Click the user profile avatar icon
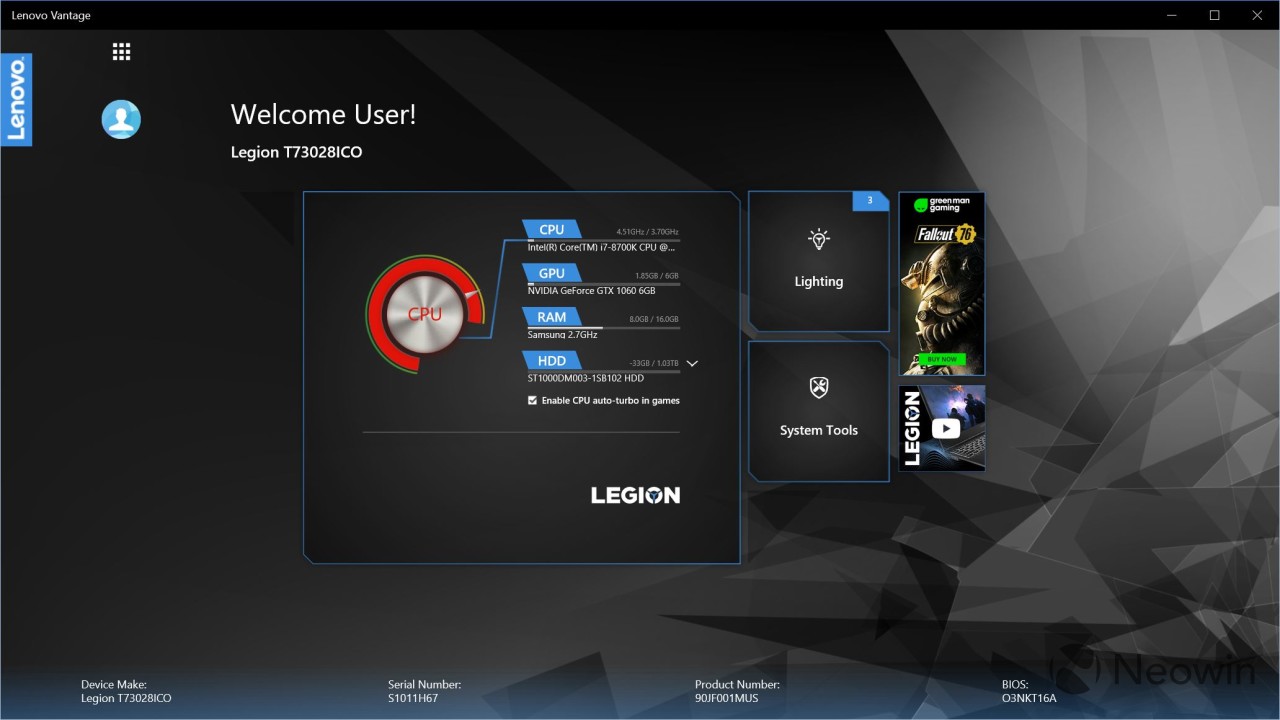This screenshot has height=720, width=1280. (x=121, y=119)
